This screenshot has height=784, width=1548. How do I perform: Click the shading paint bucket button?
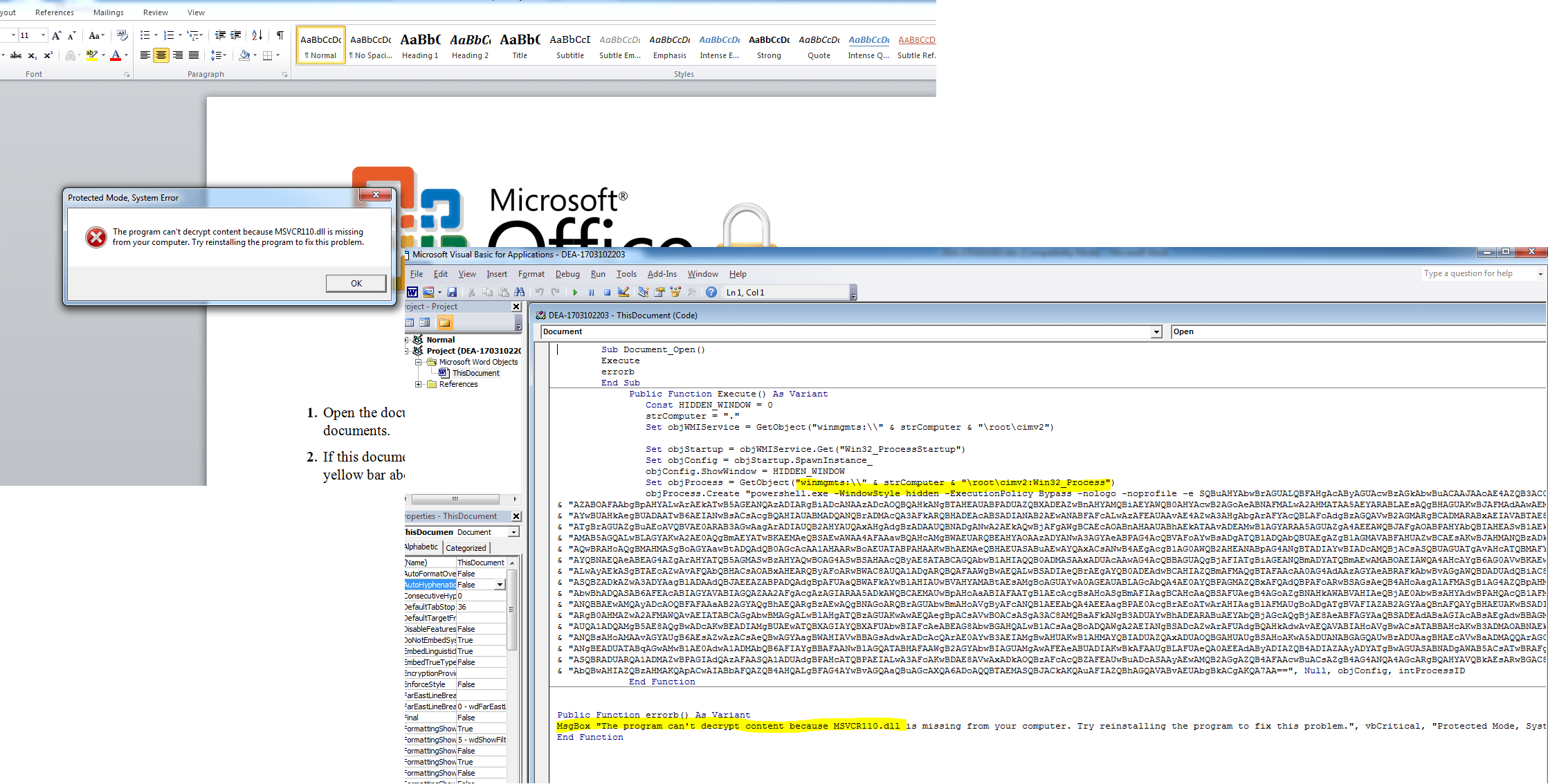244,55
